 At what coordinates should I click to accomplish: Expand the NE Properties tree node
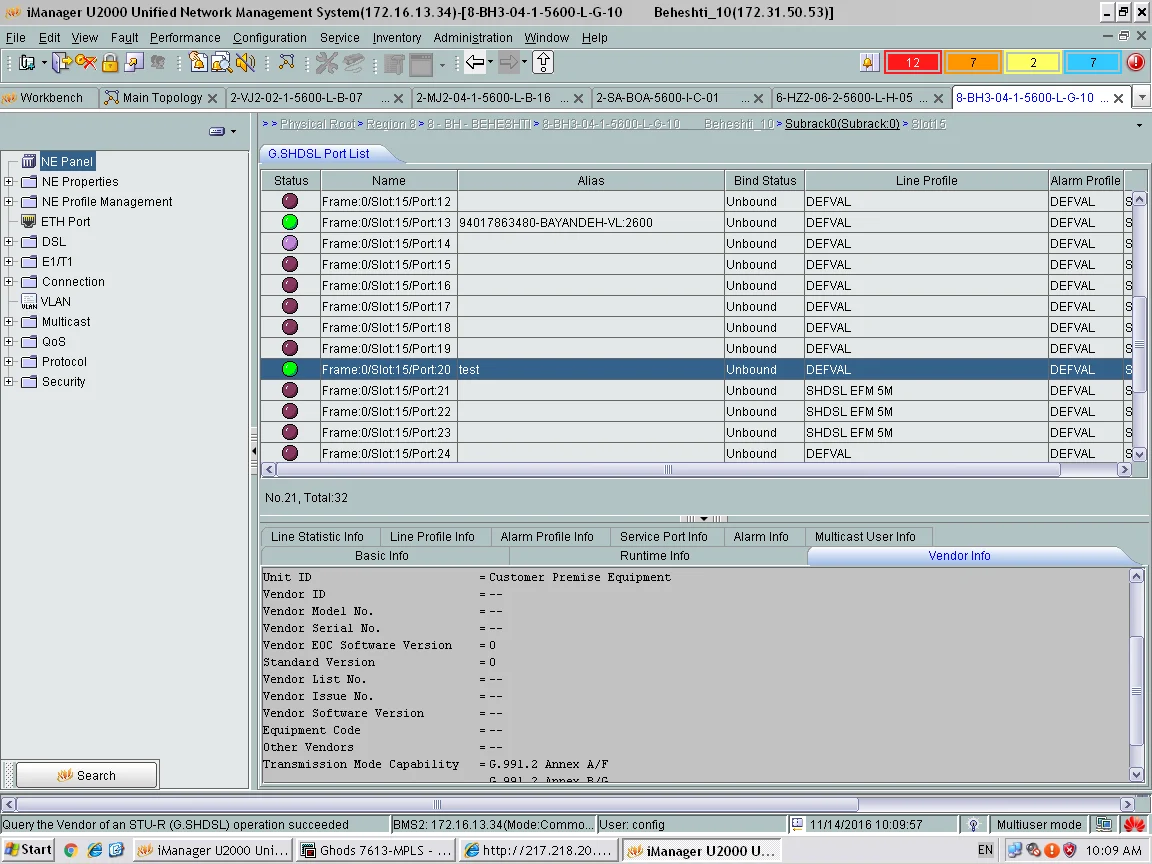pos(9,182)
